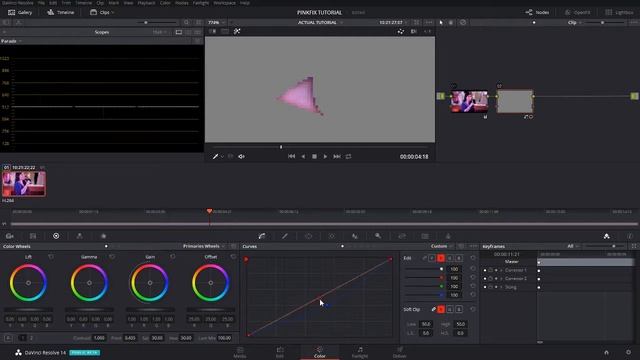
Task: Mute audio with viewer speaker icon
Action: point(241,156)
